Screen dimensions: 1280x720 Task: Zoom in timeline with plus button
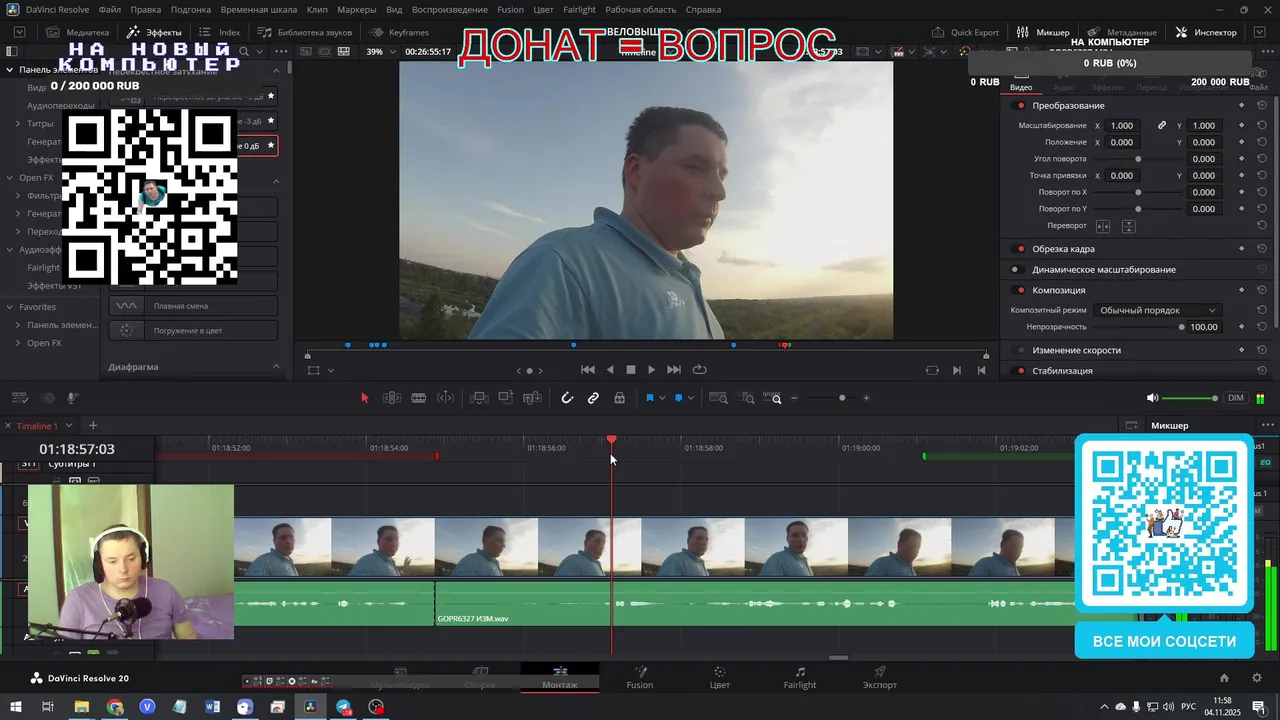click(x=866, y=398)
